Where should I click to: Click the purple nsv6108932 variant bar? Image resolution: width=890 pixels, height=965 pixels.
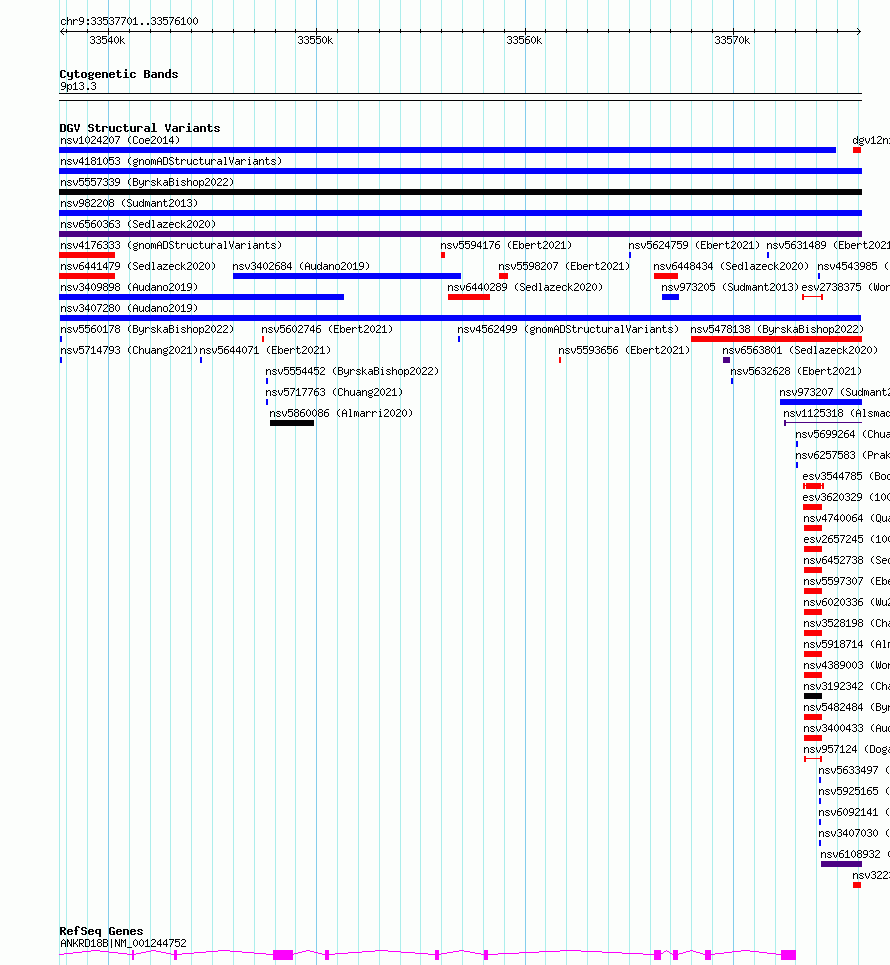pyautogui.click(x=841, y=864)
